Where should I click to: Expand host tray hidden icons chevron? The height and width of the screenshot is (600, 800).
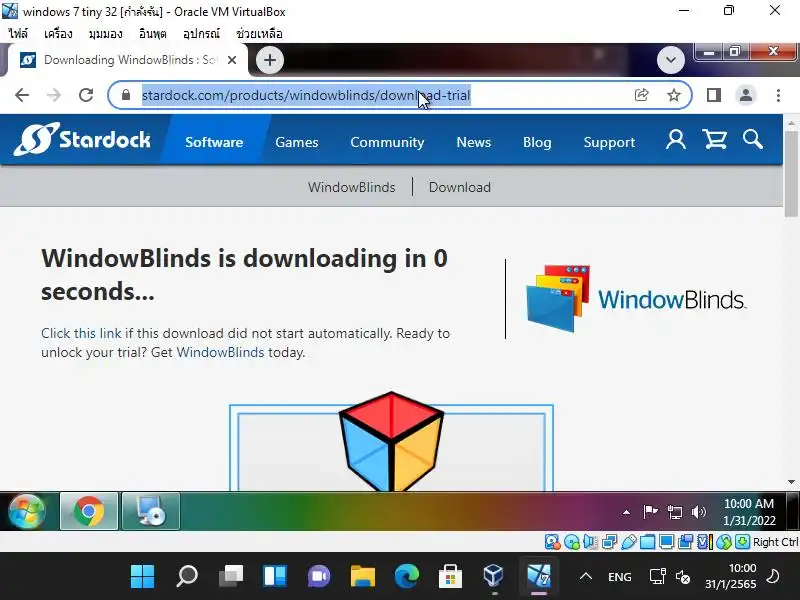[586, 577]
